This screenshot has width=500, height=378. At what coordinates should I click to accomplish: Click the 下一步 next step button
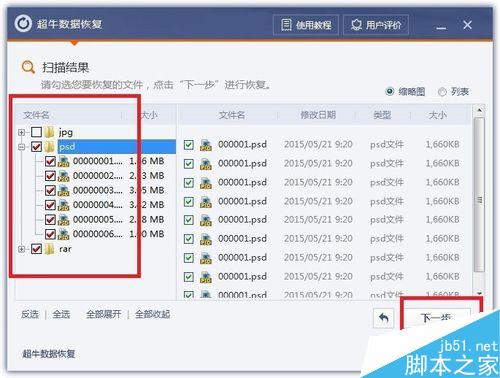[437, 318]
